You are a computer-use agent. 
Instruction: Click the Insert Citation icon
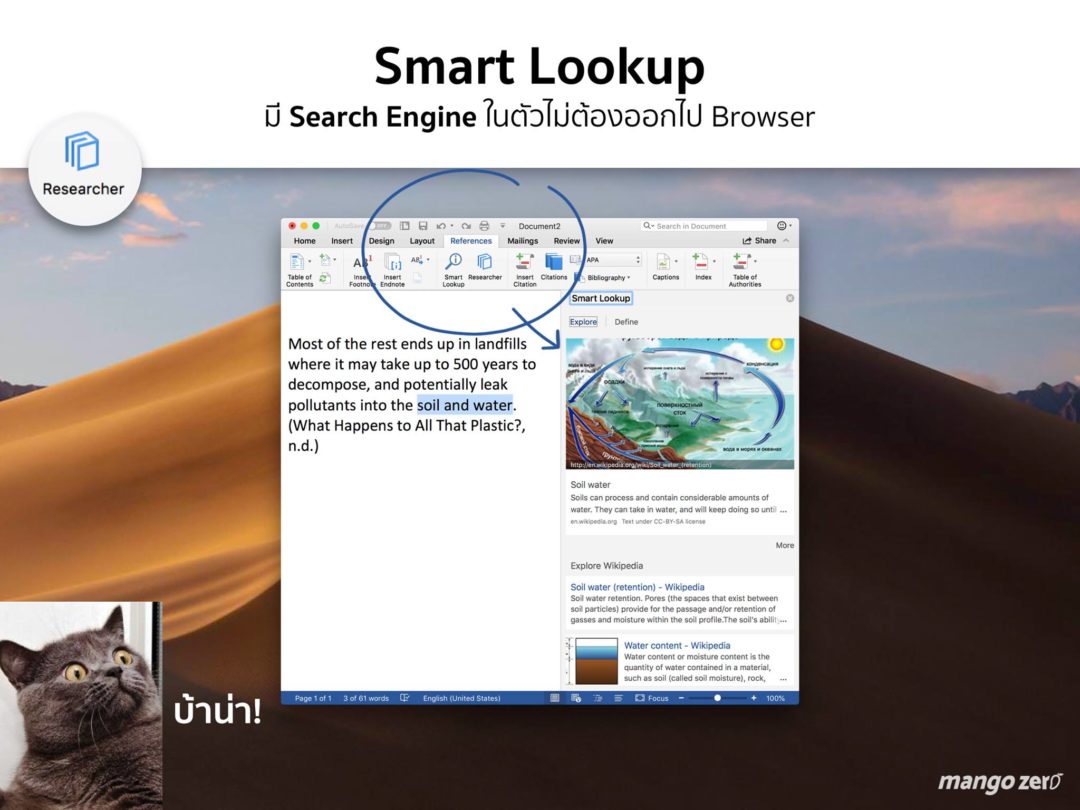524,263
